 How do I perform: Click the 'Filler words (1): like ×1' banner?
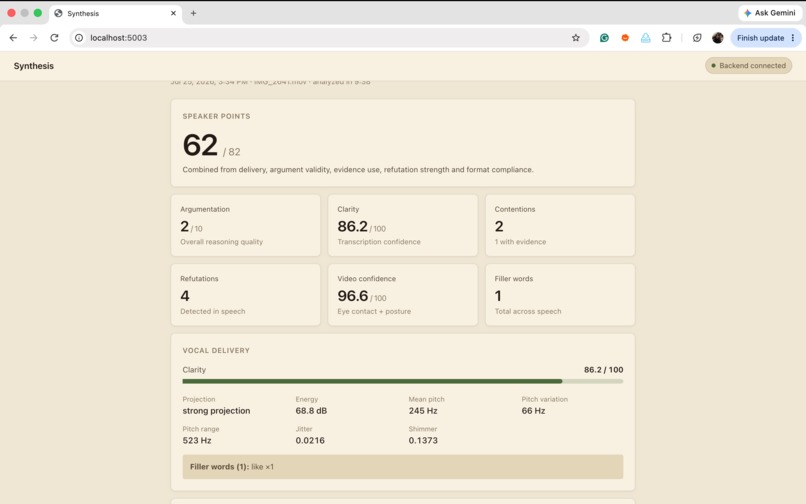[402, 466]
